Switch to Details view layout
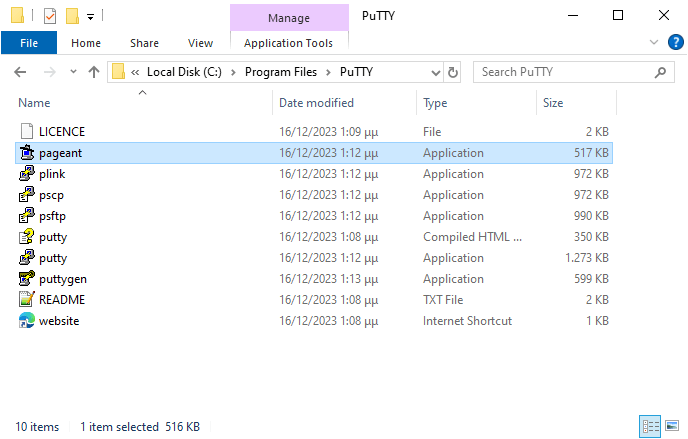The width and height of the screenshot is (688, 439). tap(650, 426)
